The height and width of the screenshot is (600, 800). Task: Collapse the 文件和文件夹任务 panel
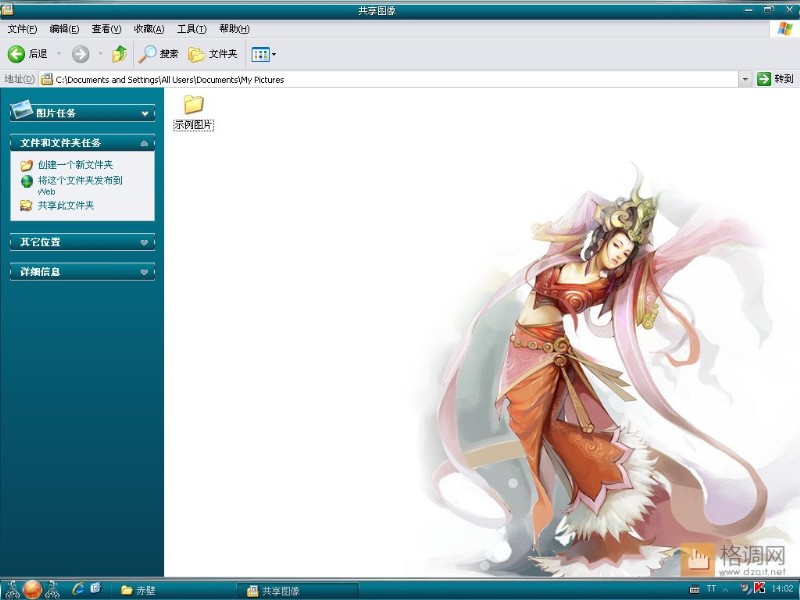[144, 143]
